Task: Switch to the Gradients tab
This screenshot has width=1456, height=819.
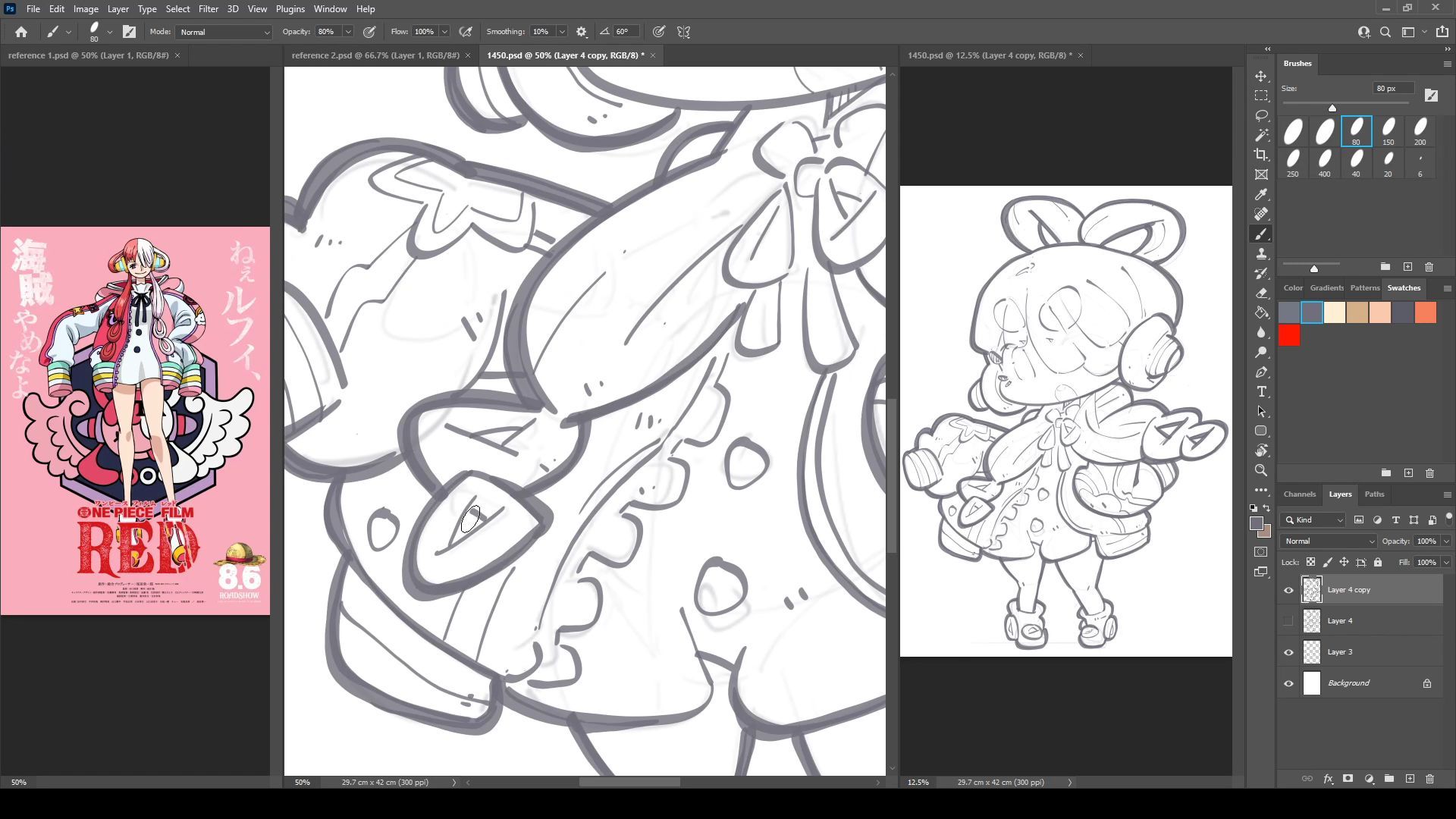Action: pos(1326,288)
